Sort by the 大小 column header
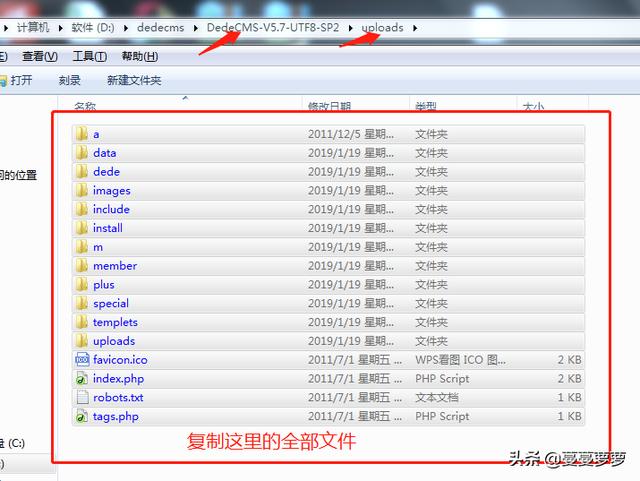Viewport: 640px width, 481px height. click(x=533, y=107)
